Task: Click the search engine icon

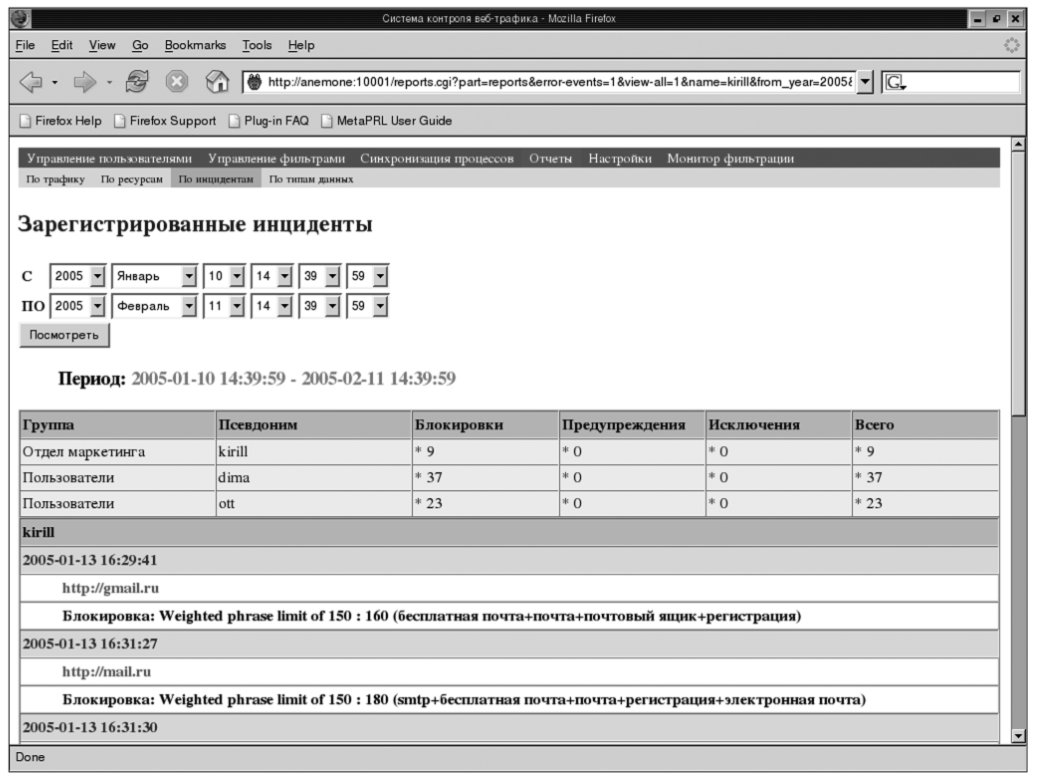Action: pos(895,82)
